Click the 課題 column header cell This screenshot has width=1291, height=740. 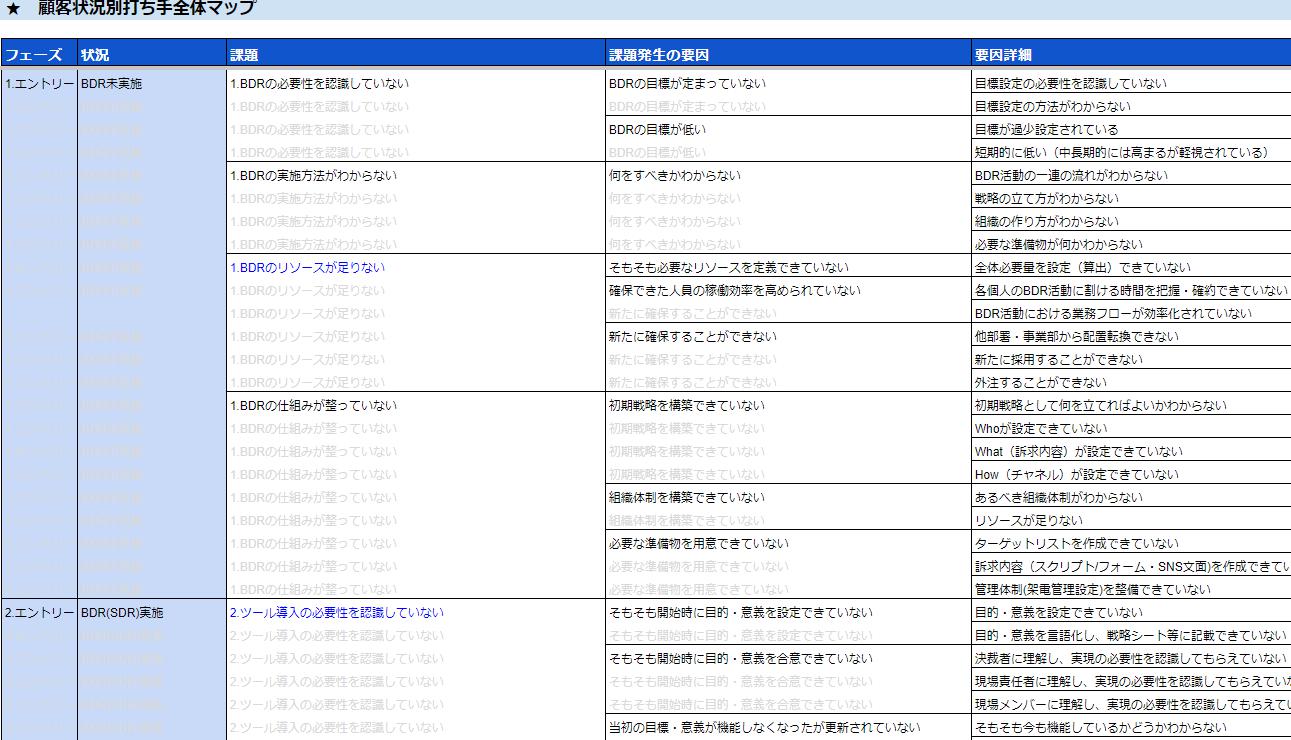click(x=416, y=55)
